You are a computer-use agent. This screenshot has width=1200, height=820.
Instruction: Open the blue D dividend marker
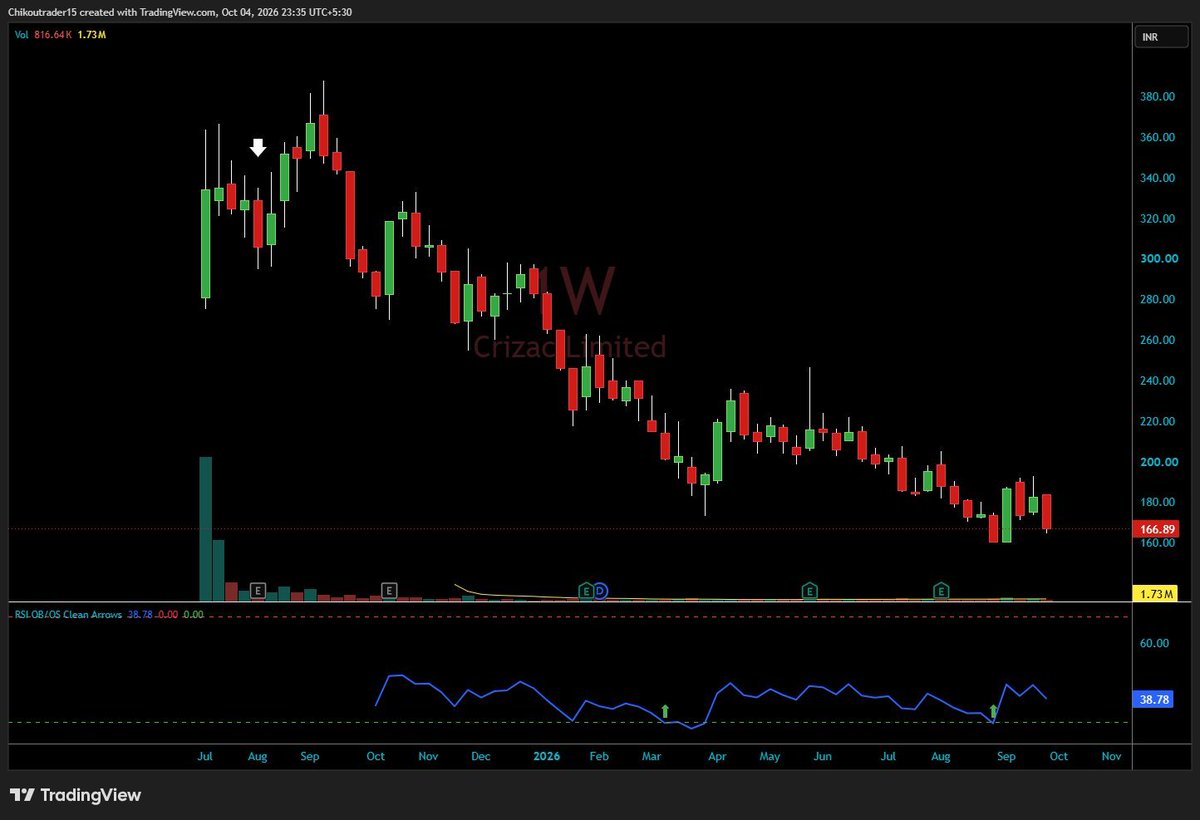coord(600,591)
